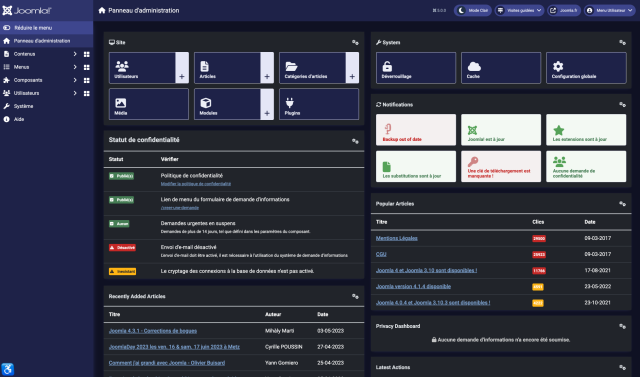Click the Joomla logo in the sidebar

(x=27, y=10)
